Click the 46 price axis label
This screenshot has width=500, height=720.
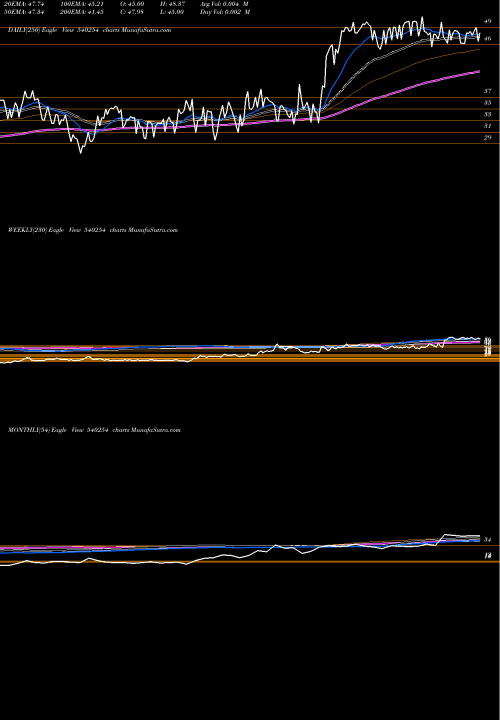point(488,39)
